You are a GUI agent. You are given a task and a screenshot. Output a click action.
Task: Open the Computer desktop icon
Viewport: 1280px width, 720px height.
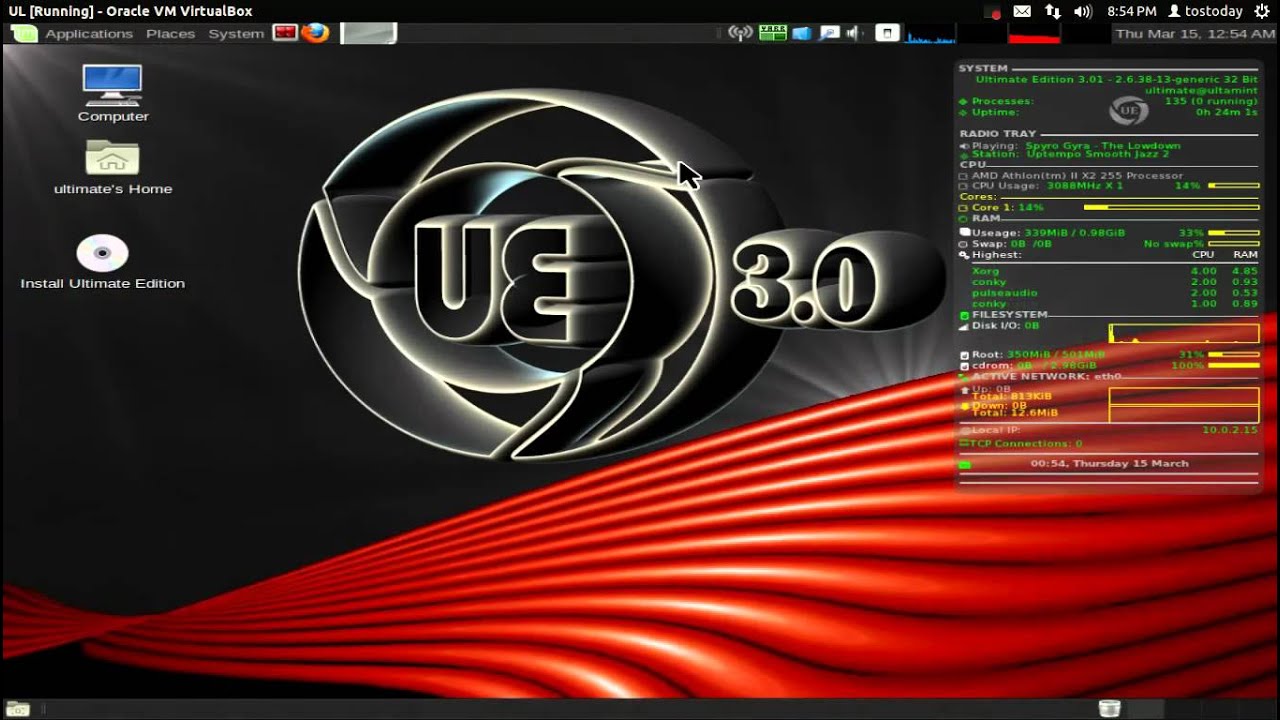click(113, 93)
